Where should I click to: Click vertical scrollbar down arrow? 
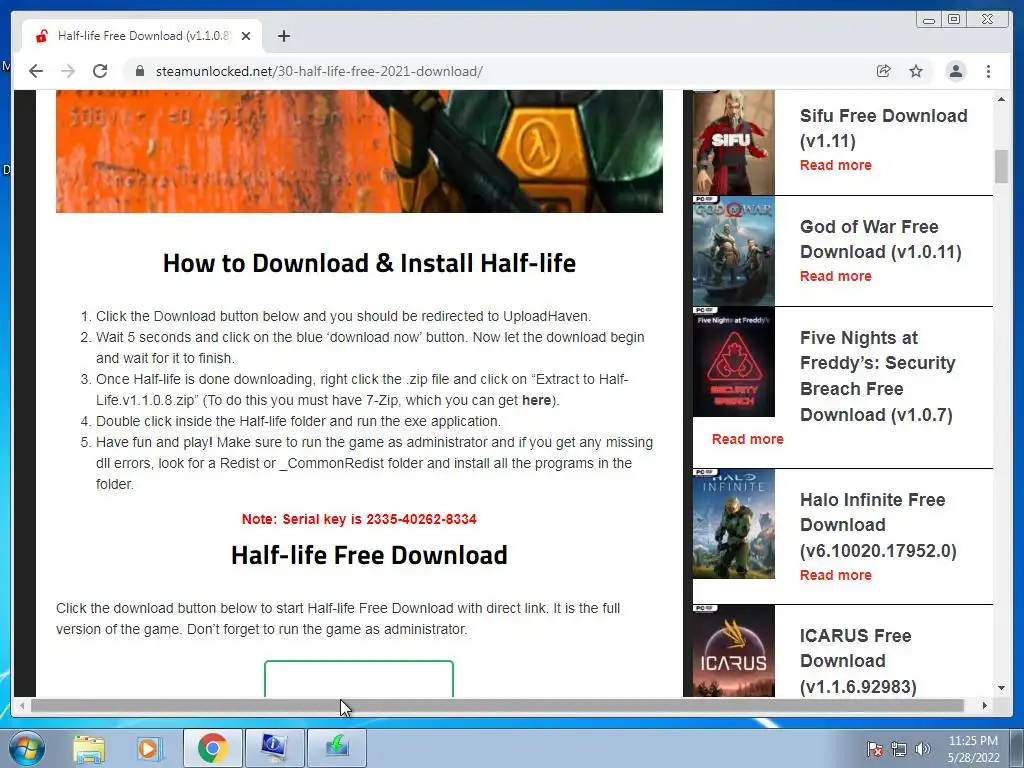click(x=1001, y=688)
